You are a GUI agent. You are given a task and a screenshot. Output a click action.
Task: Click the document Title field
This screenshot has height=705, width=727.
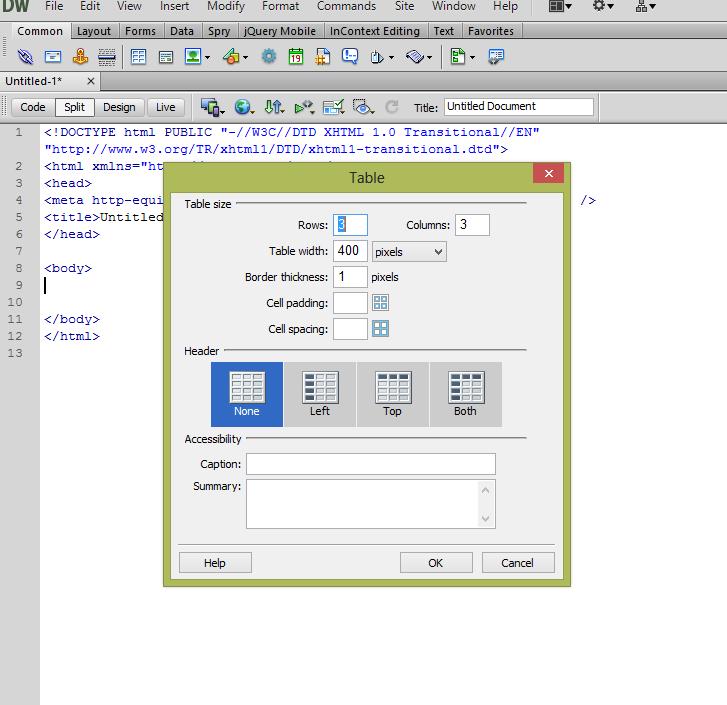(518, 107)
